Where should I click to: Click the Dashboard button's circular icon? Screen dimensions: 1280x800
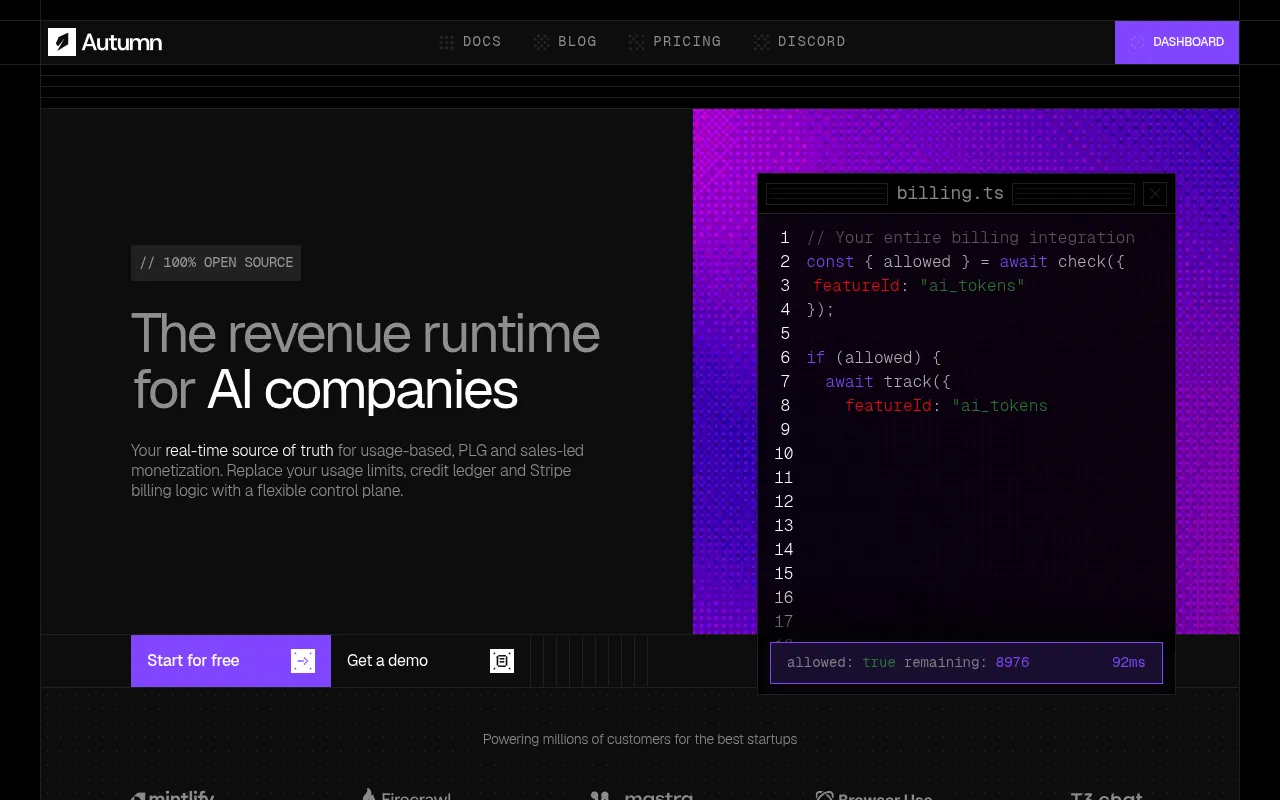click(1137, 42)
